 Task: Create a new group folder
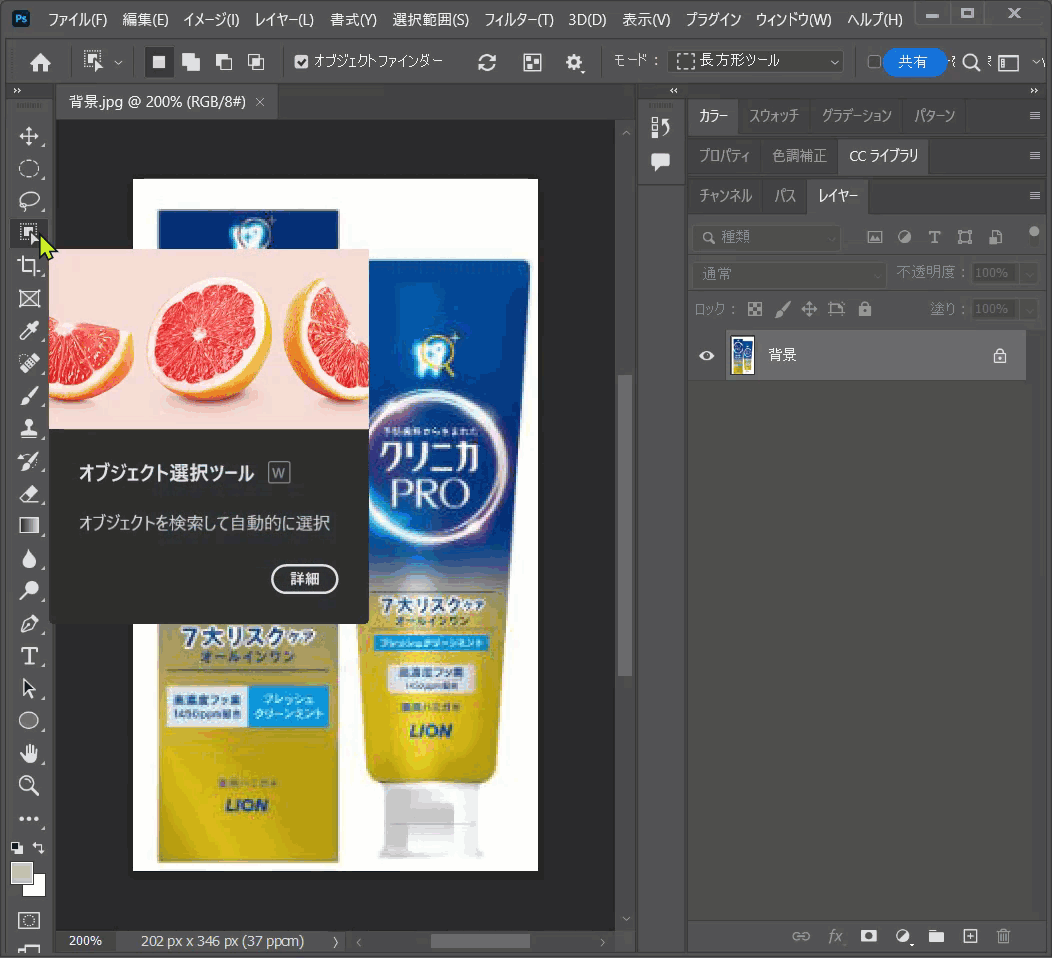(x=937, y=936)
